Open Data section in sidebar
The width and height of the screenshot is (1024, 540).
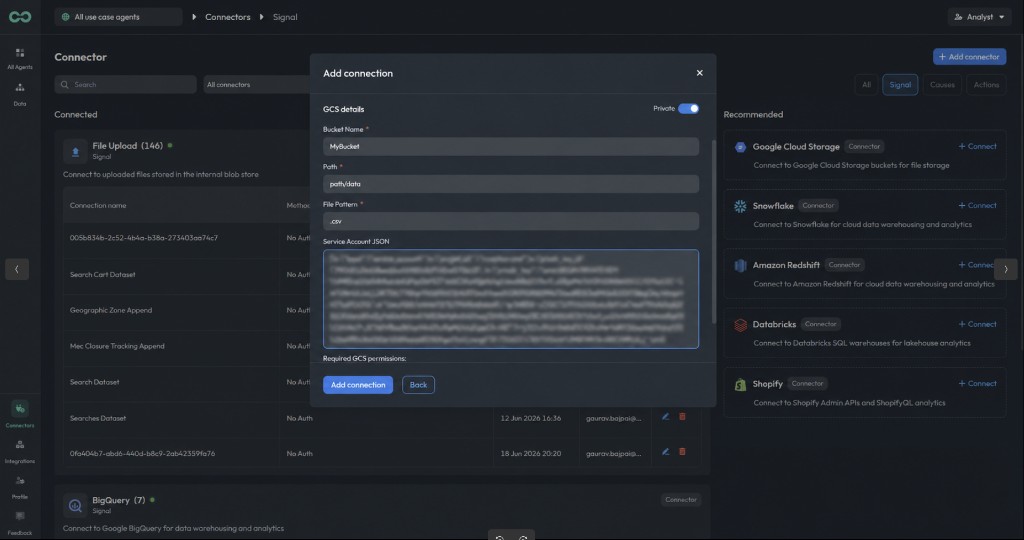pyautogui.click(x=20, y=94)
